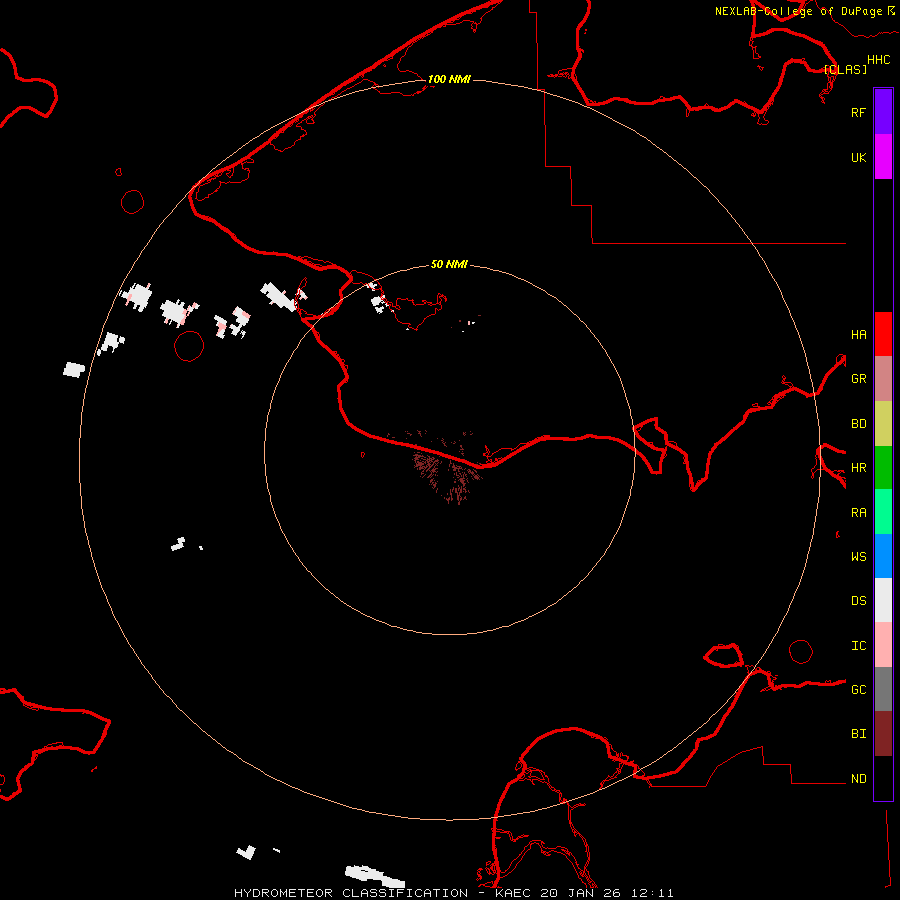Click the 100 NMI range ring label
Viewport: 900px width, 900px height.
[449, 79]
